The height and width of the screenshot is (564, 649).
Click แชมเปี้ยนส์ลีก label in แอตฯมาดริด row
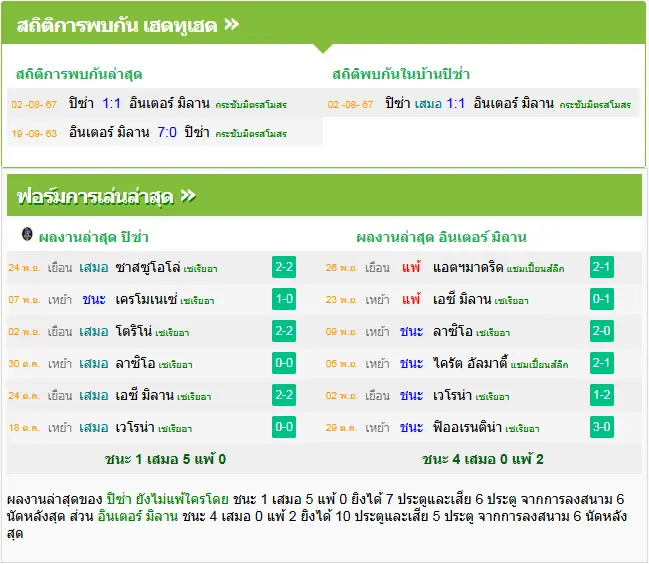535,269
